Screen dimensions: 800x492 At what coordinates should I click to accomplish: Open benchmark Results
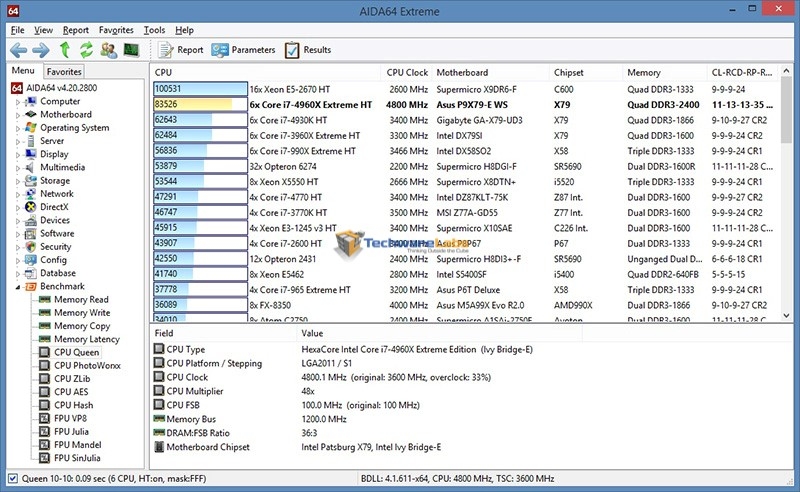(308, 50)
